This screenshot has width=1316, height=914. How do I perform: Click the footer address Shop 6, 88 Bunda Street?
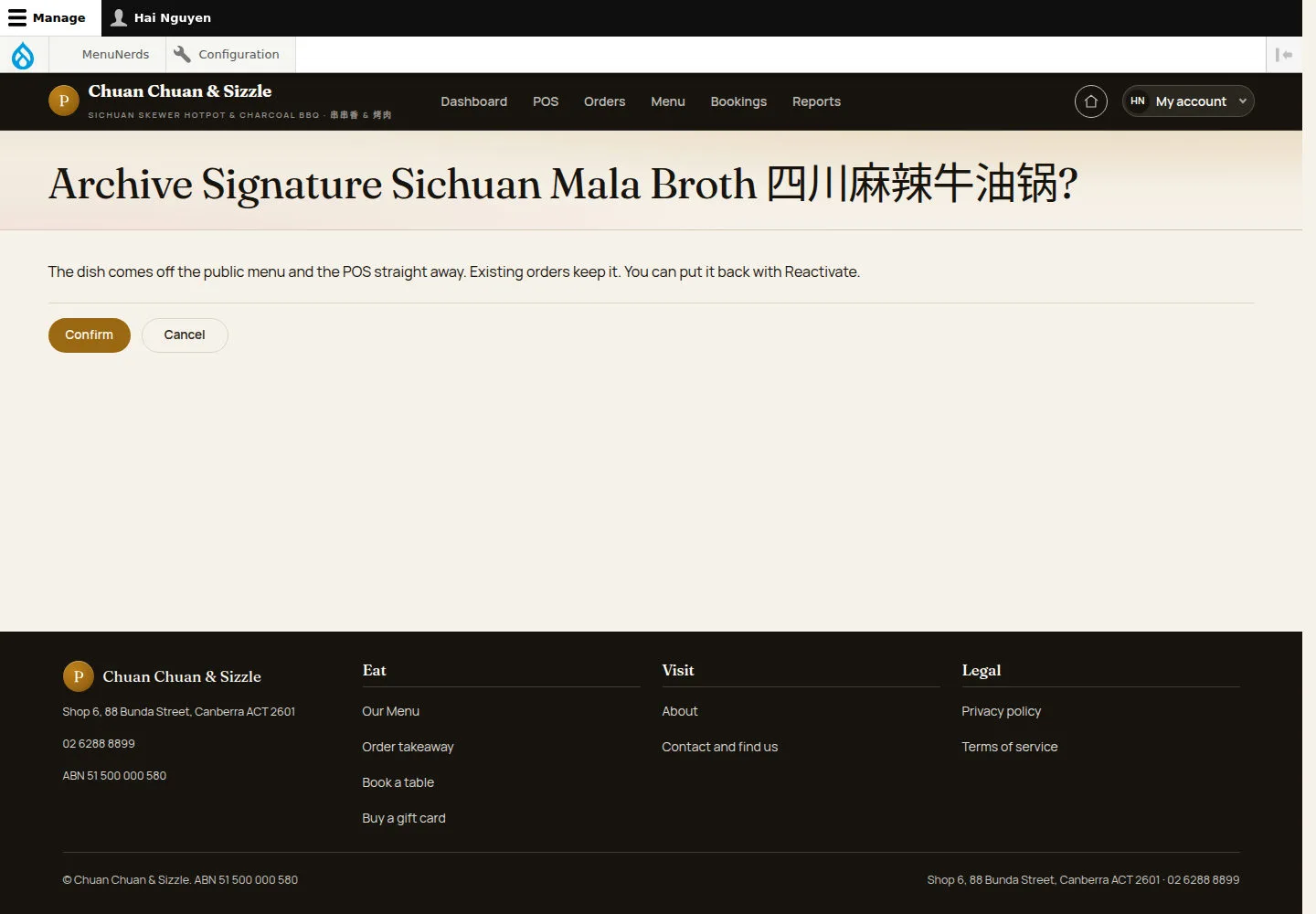(x=179, y=712)
